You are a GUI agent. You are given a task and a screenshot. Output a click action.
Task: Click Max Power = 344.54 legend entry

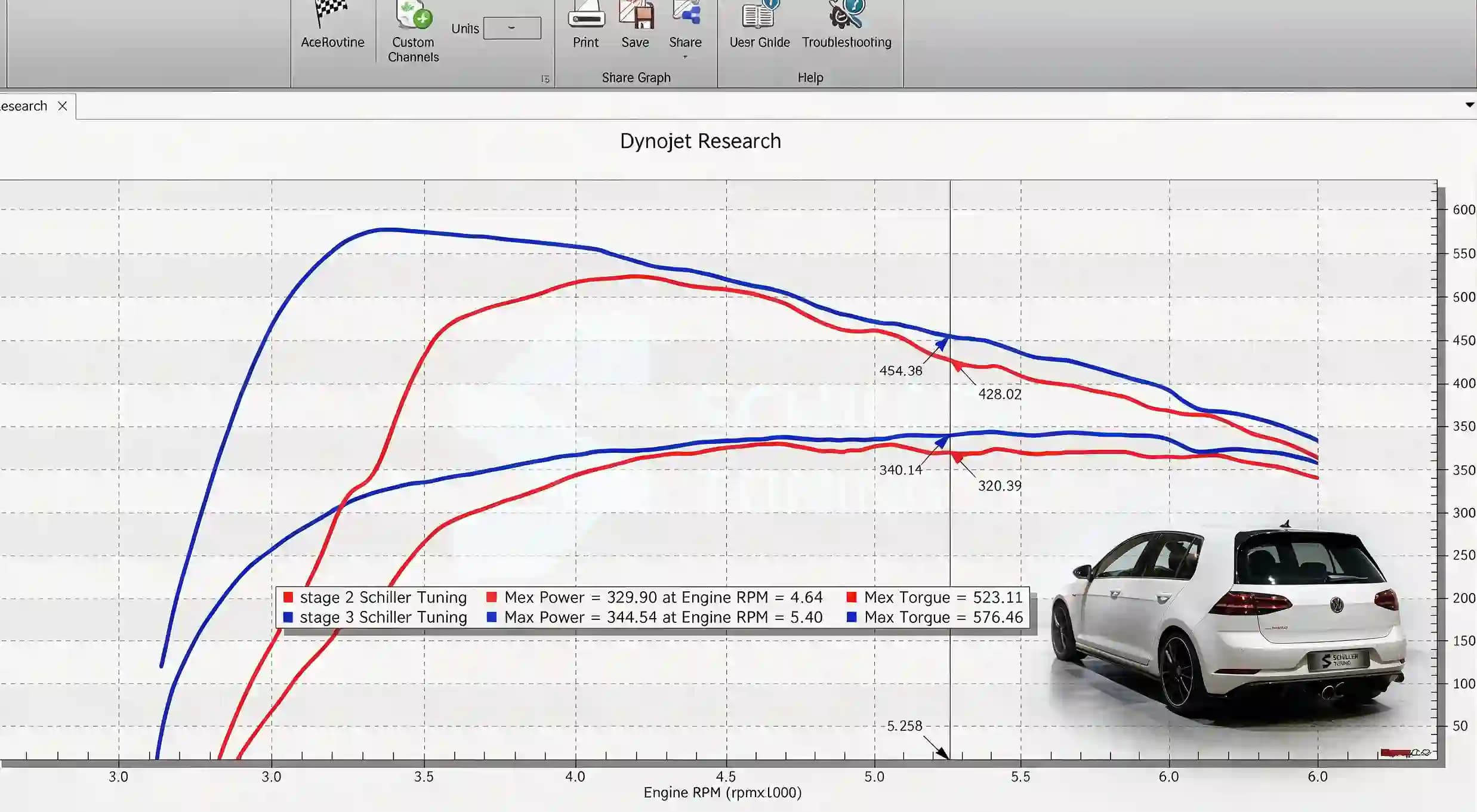click(655, 617)
